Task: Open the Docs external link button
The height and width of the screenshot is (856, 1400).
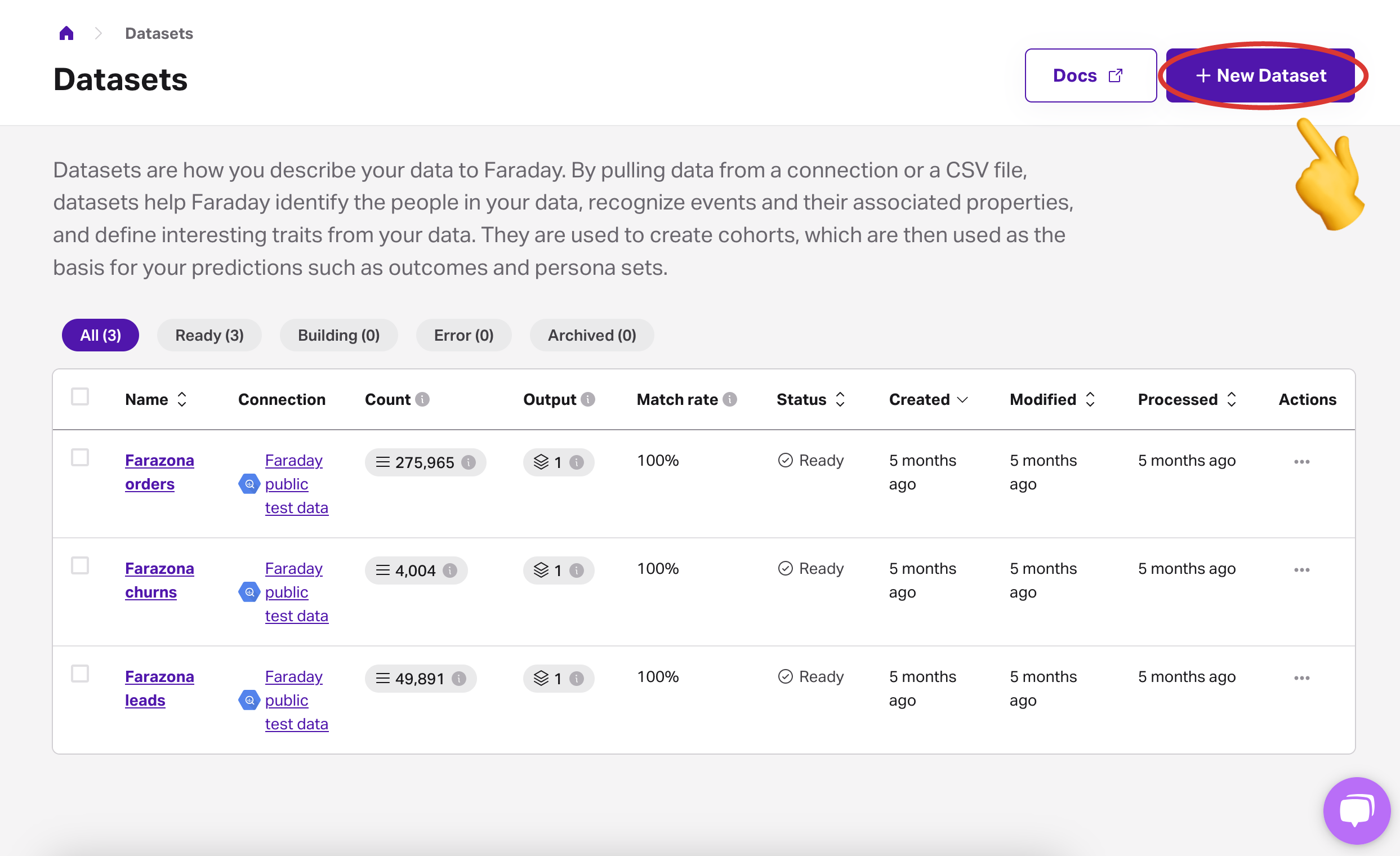Action: point(1090,75)
